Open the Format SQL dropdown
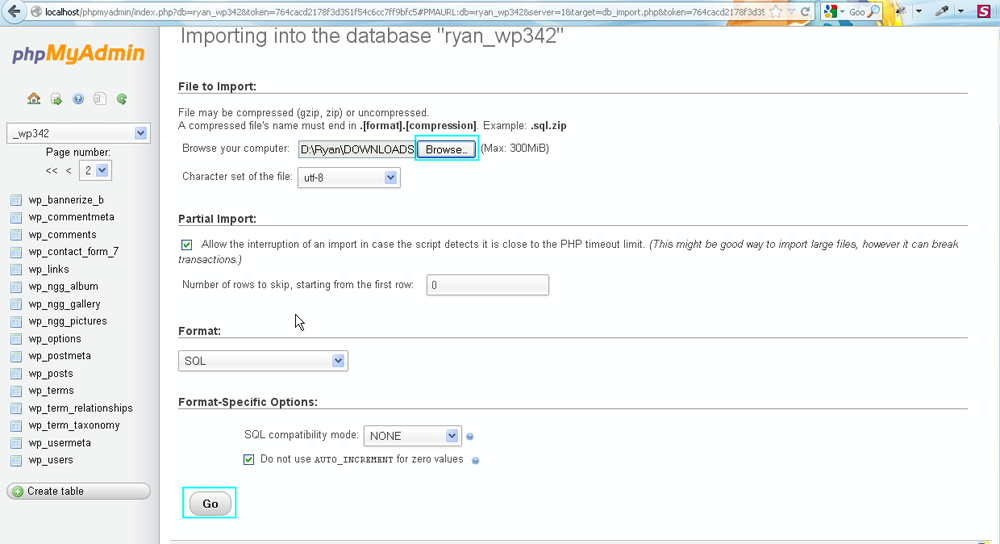The image size is (1000, 544). tap(263, 361)
